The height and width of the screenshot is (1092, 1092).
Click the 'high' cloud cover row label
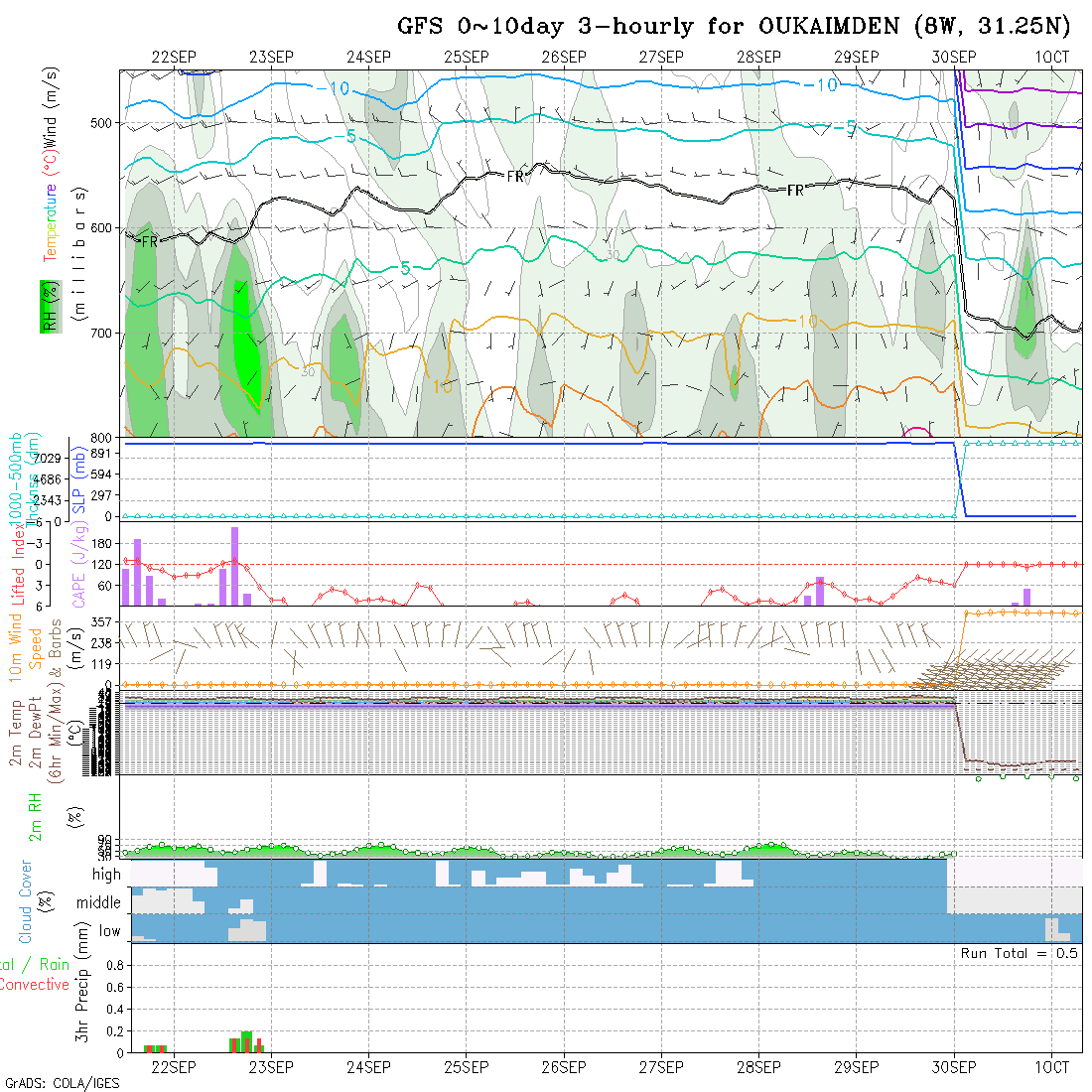105,875
